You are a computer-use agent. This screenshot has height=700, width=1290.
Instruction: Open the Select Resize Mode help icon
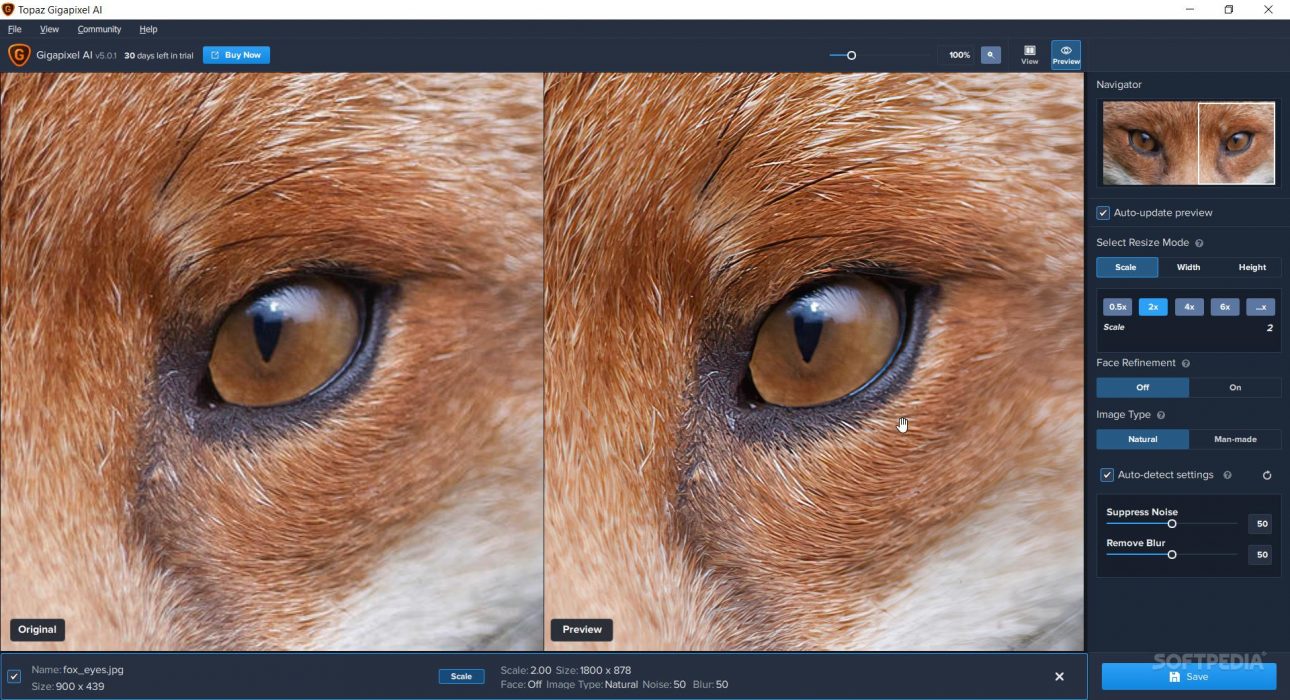(x=1199, y=242)
